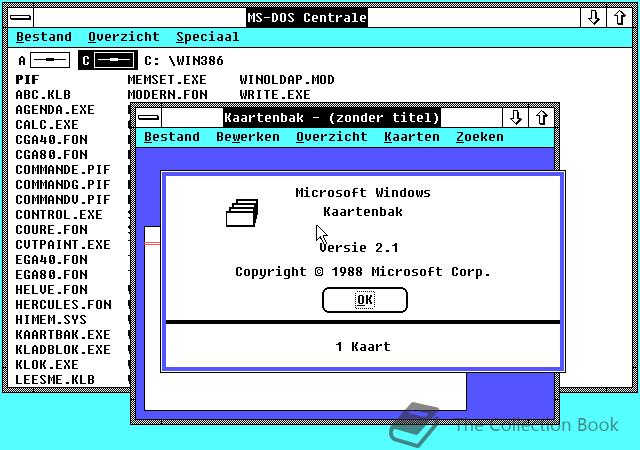Open Overzicht menu in MS-DOS Centrale

point(124,37)
